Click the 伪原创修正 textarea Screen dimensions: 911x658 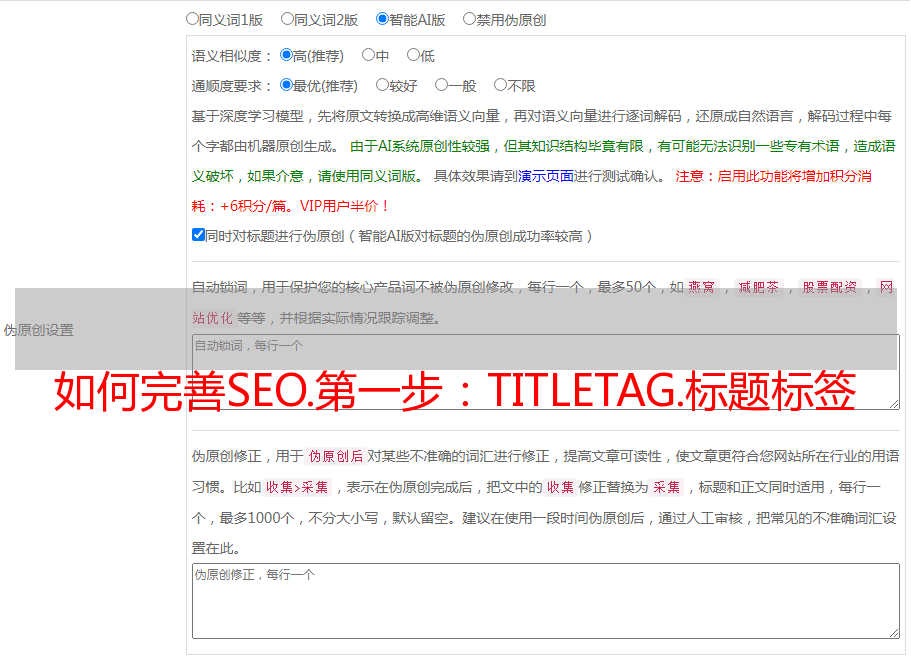click(x=546, y=601)
